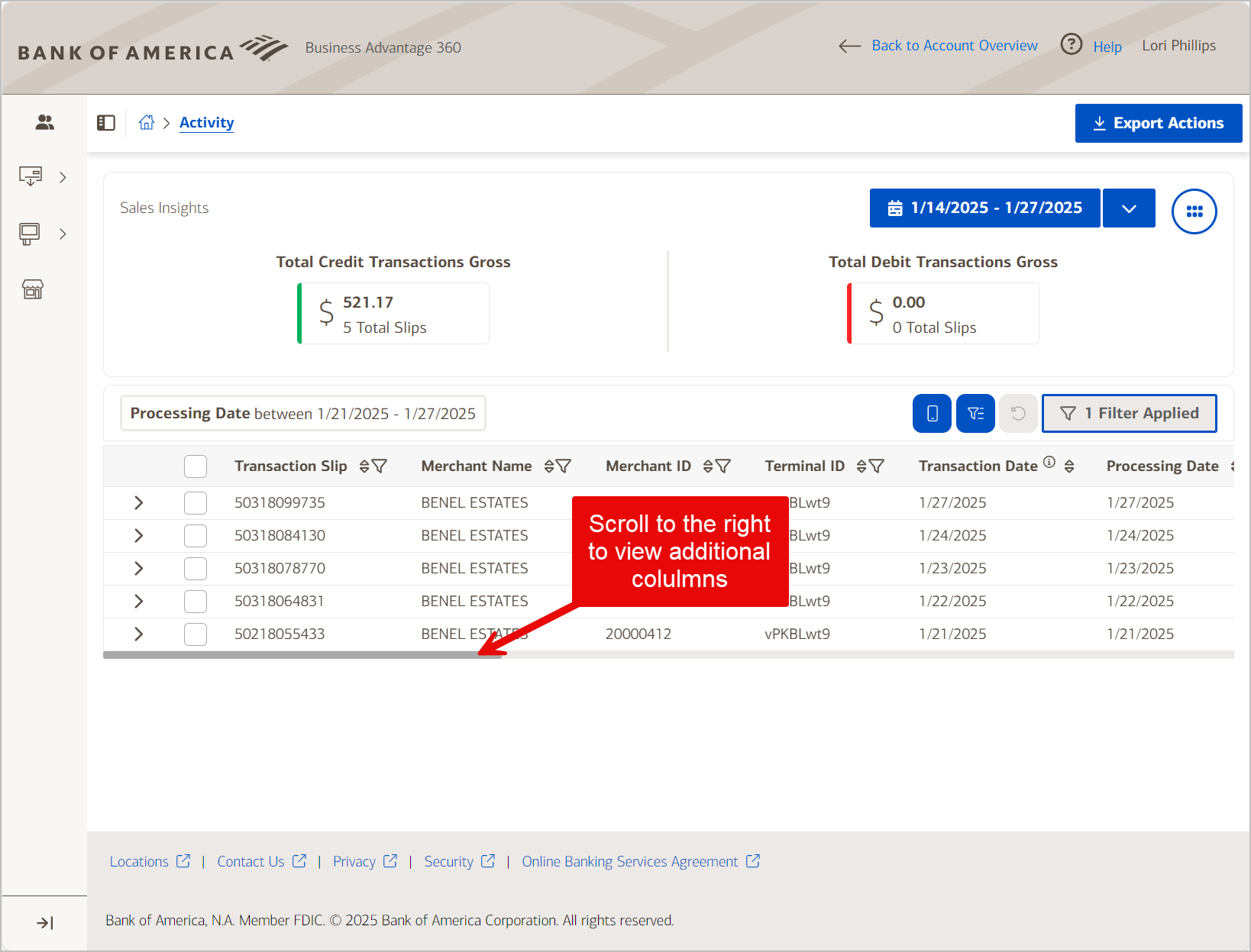The image size is (1251, 952).
Task: Open the date range dropdown arrow
Action: 1129,208
